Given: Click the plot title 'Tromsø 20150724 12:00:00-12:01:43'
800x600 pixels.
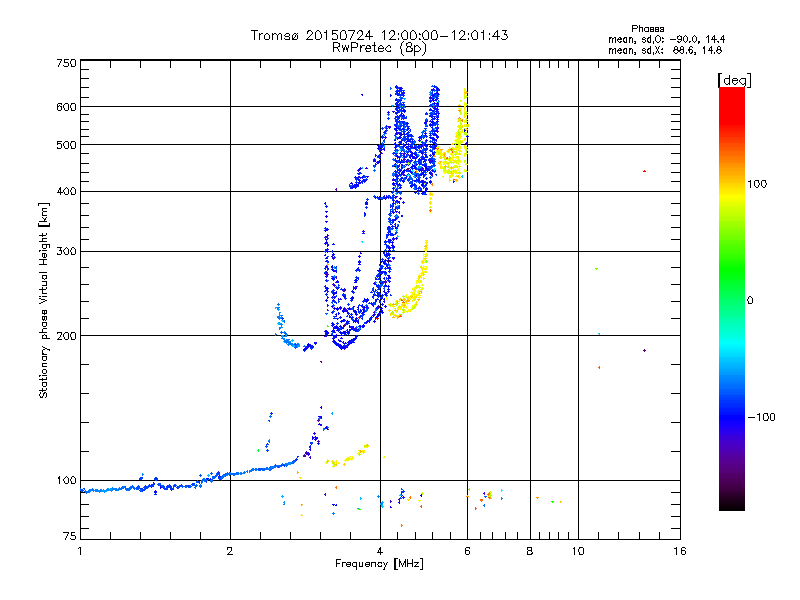Looking at the screenshot, I should point(379,35).
